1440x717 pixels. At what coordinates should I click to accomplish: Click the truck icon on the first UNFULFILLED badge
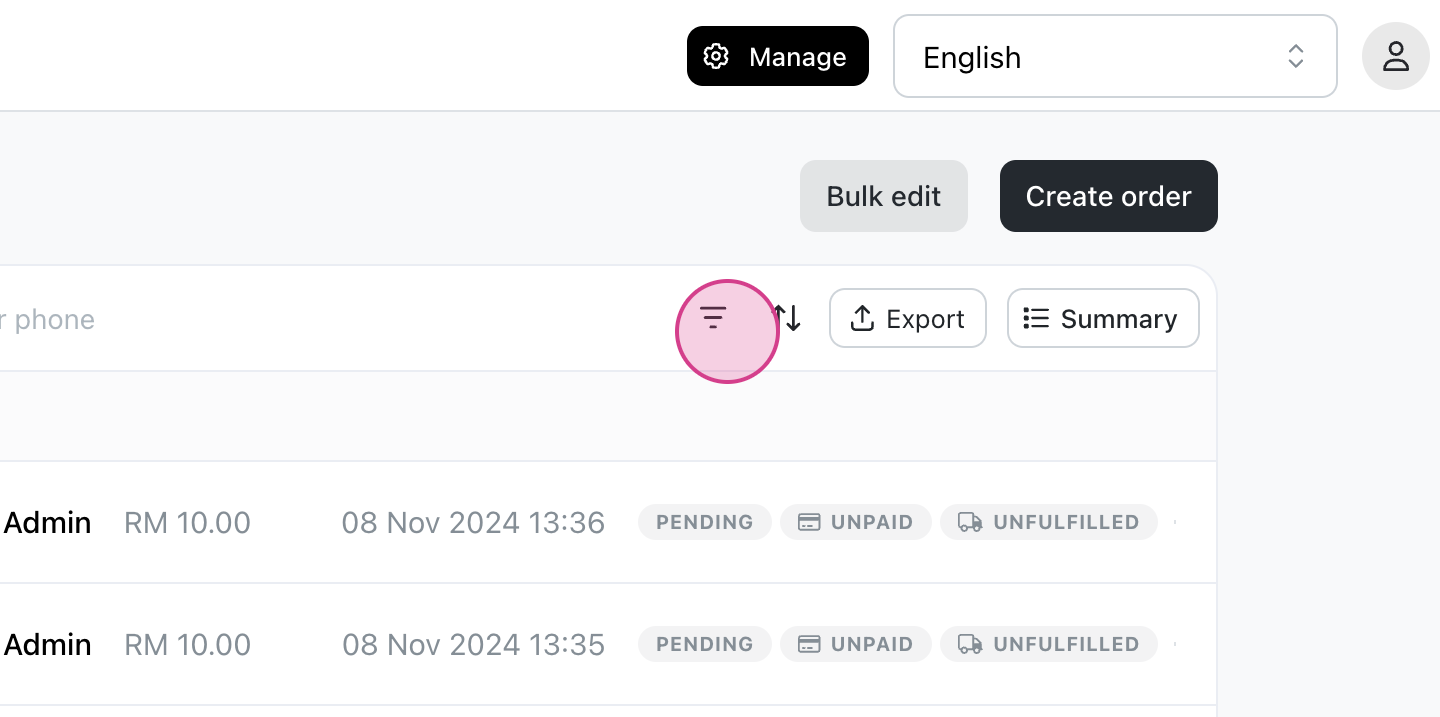[970, 522]
